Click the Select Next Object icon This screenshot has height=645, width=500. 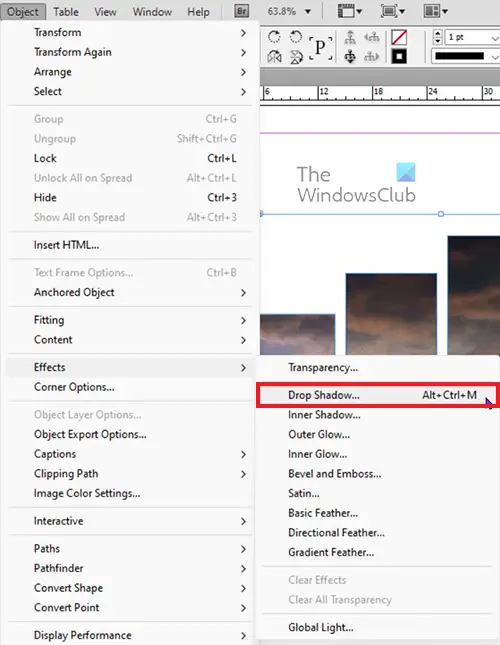(371, 56)
